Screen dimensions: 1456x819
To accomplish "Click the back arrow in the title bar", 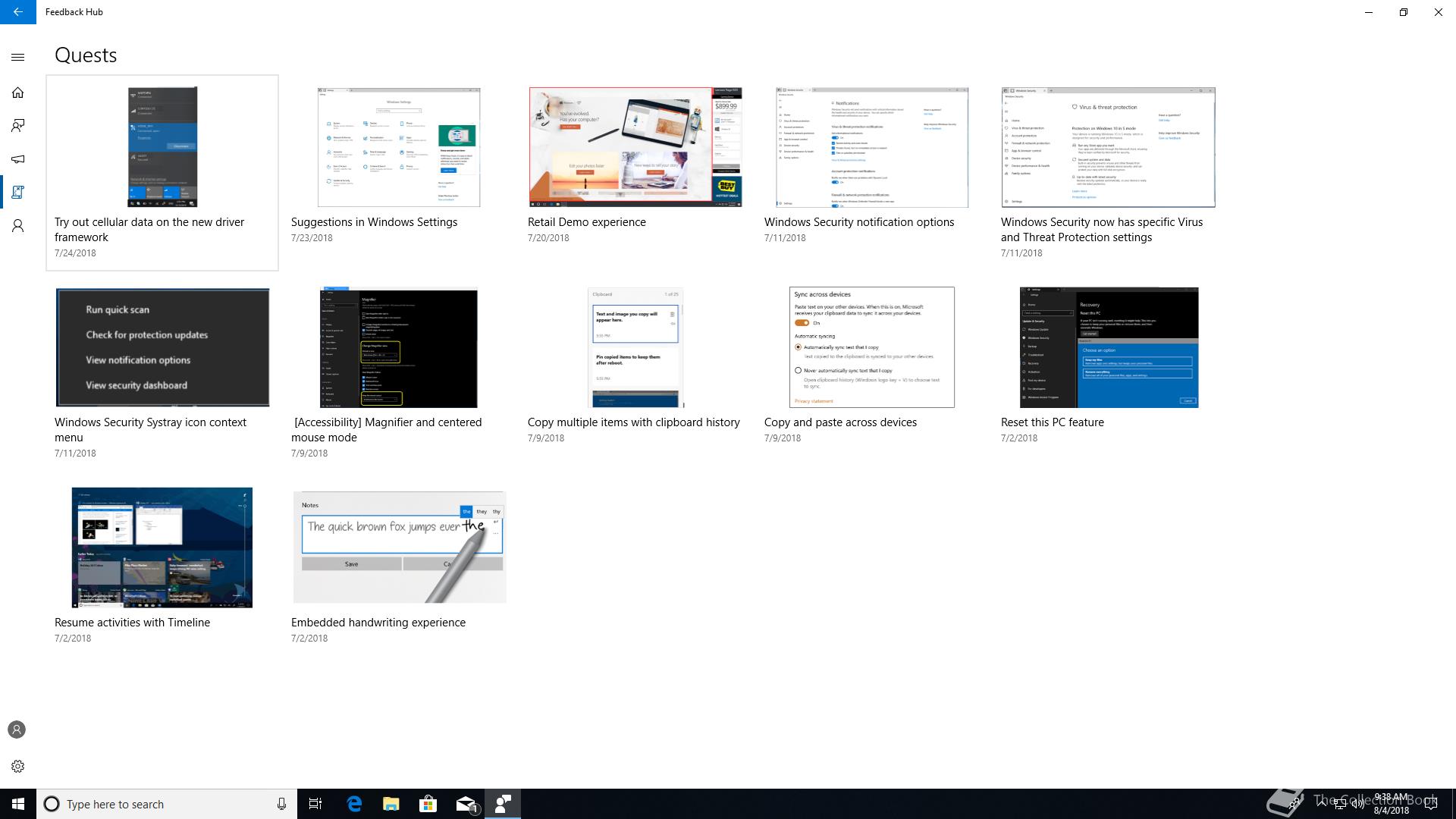I will (17, 12).
